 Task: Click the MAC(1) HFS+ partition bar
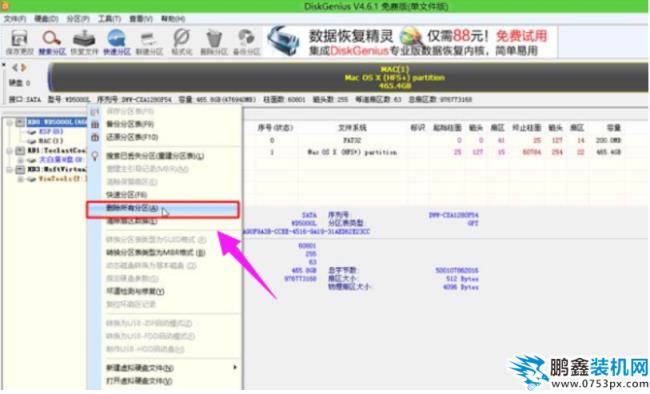348,77
